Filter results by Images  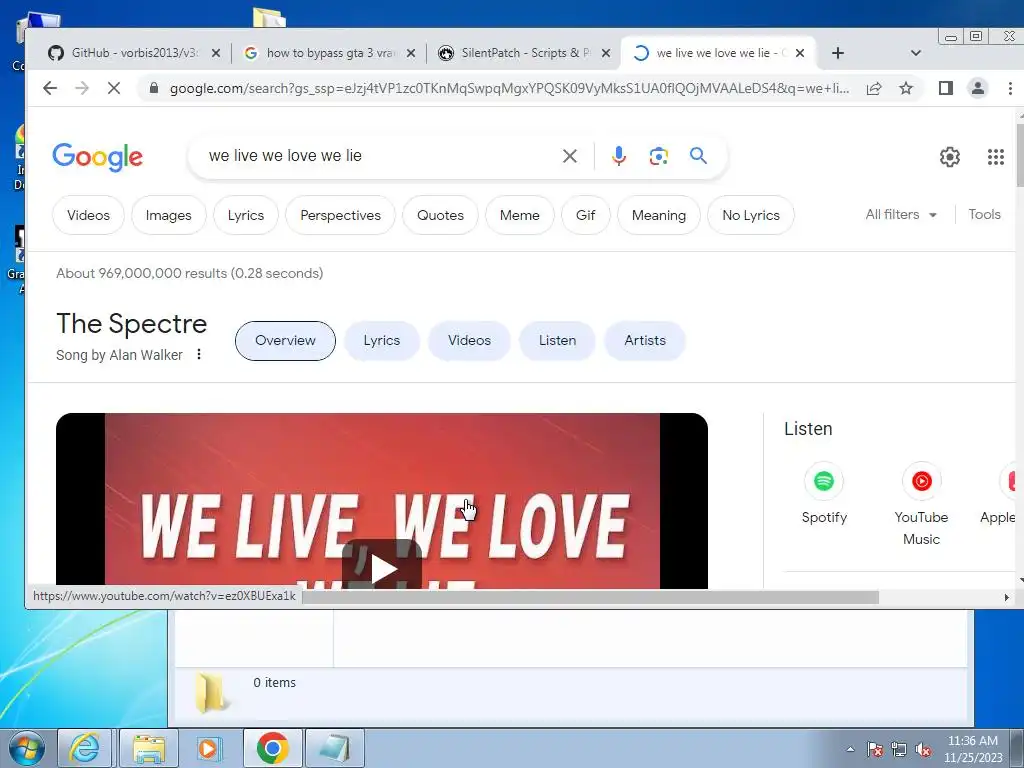pyautogui.click(x=168, y=215)
